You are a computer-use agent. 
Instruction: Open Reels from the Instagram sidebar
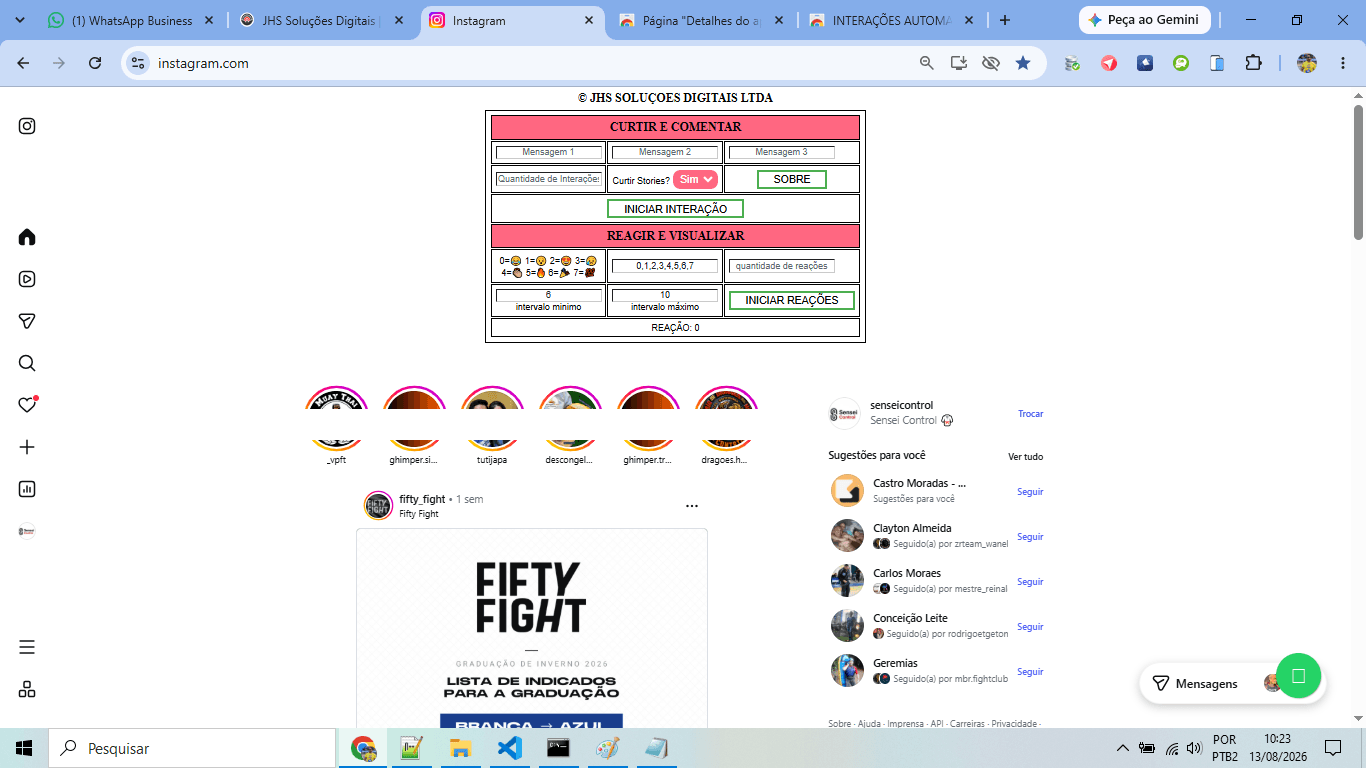(x=27, y=279)
